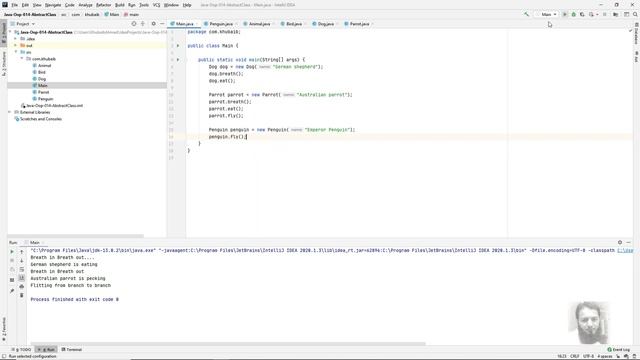
Task: Hide the Project panel with minus icon
Action: 162,24
